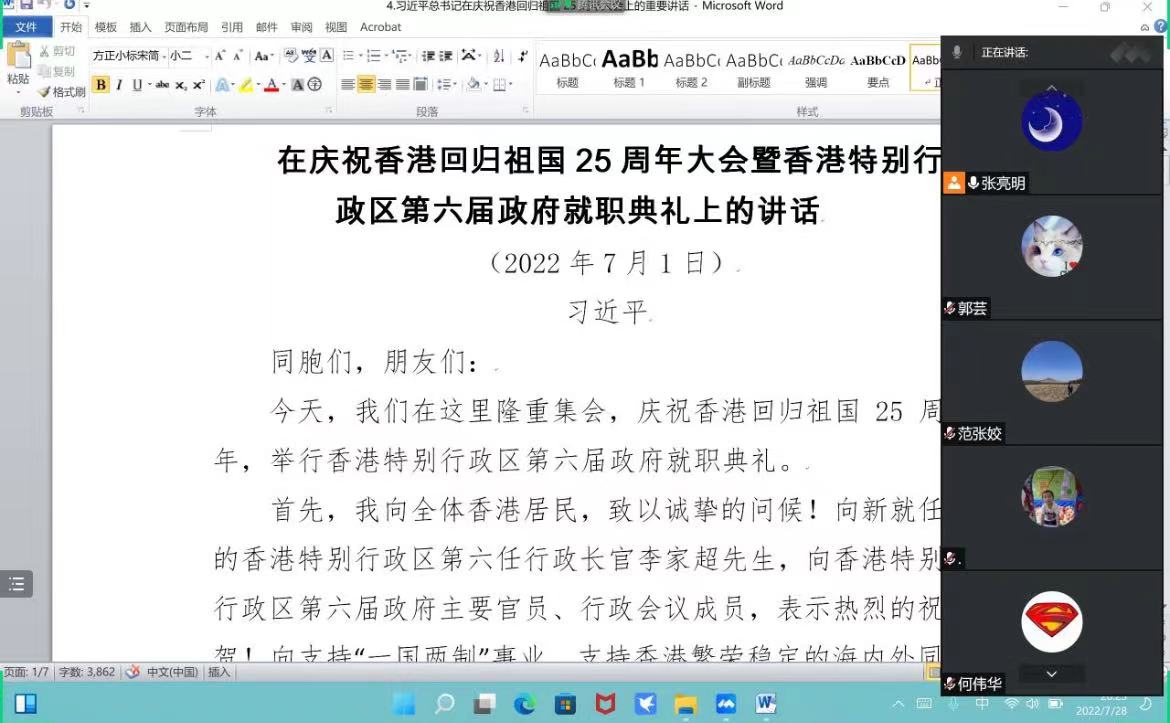Click the word count 字数: 3,862

87,672
